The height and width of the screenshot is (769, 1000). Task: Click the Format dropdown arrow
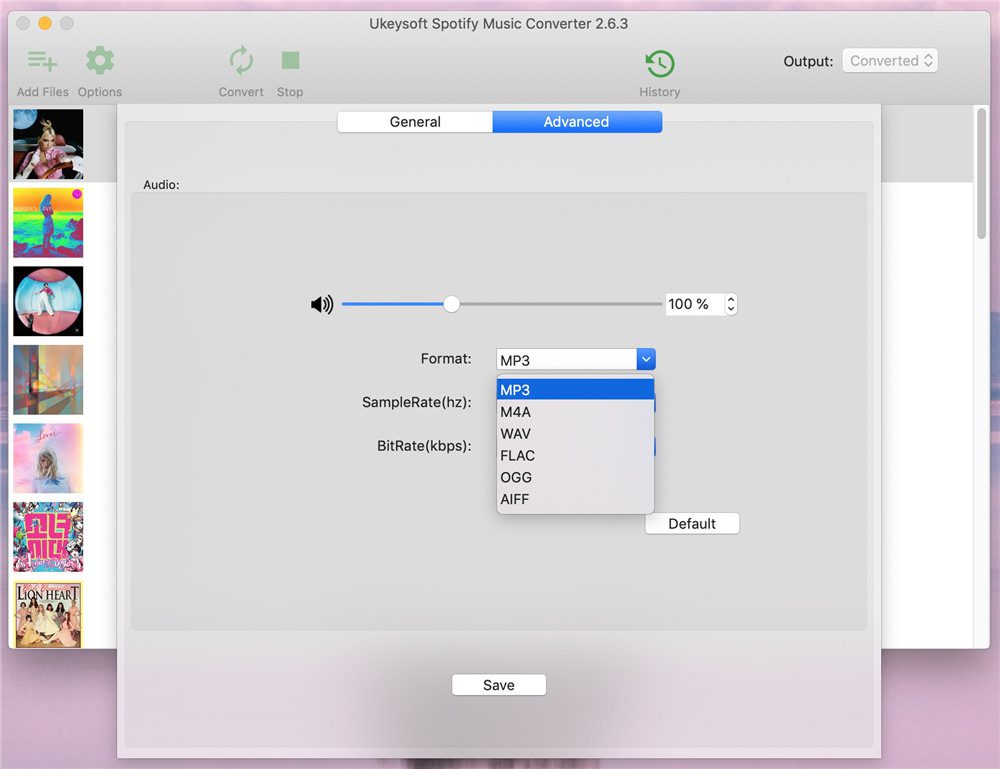[x=646, y=360]
